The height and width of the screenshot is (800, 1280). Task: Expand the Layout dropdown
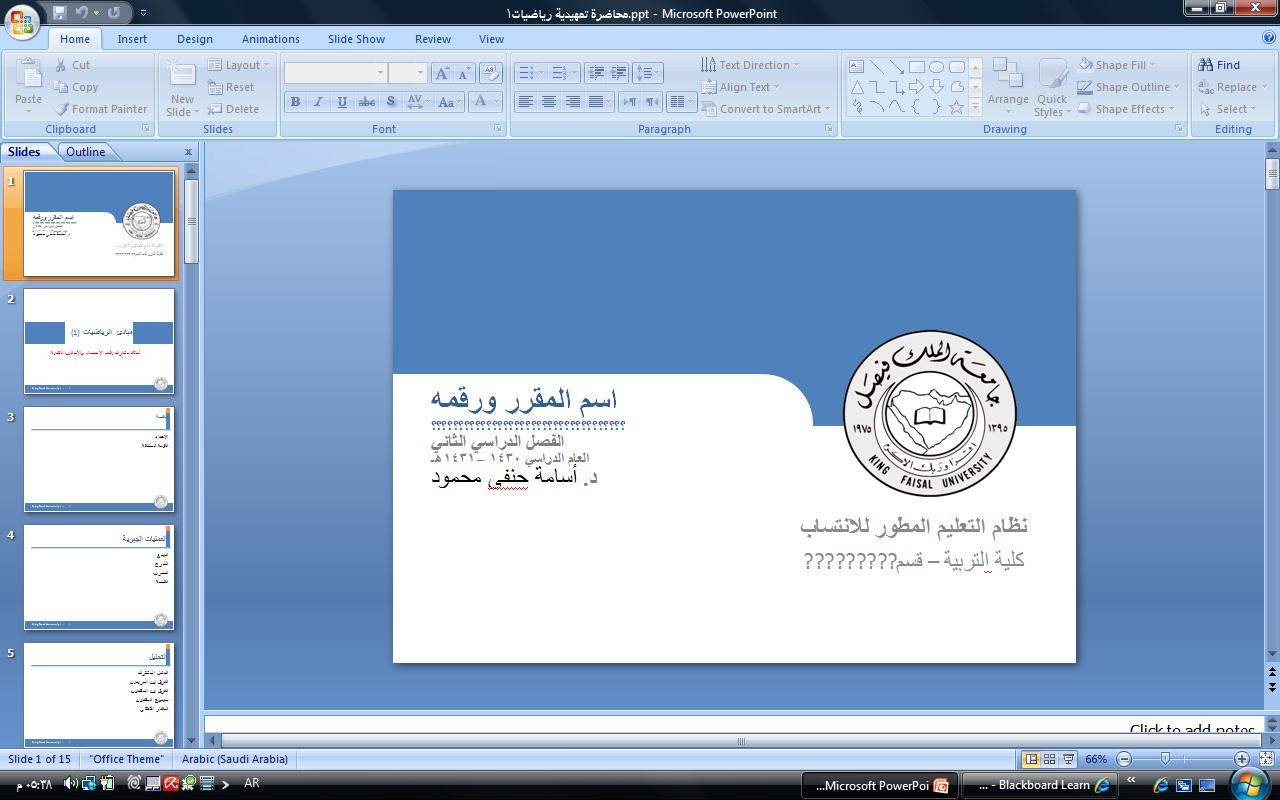click(240, 65)
